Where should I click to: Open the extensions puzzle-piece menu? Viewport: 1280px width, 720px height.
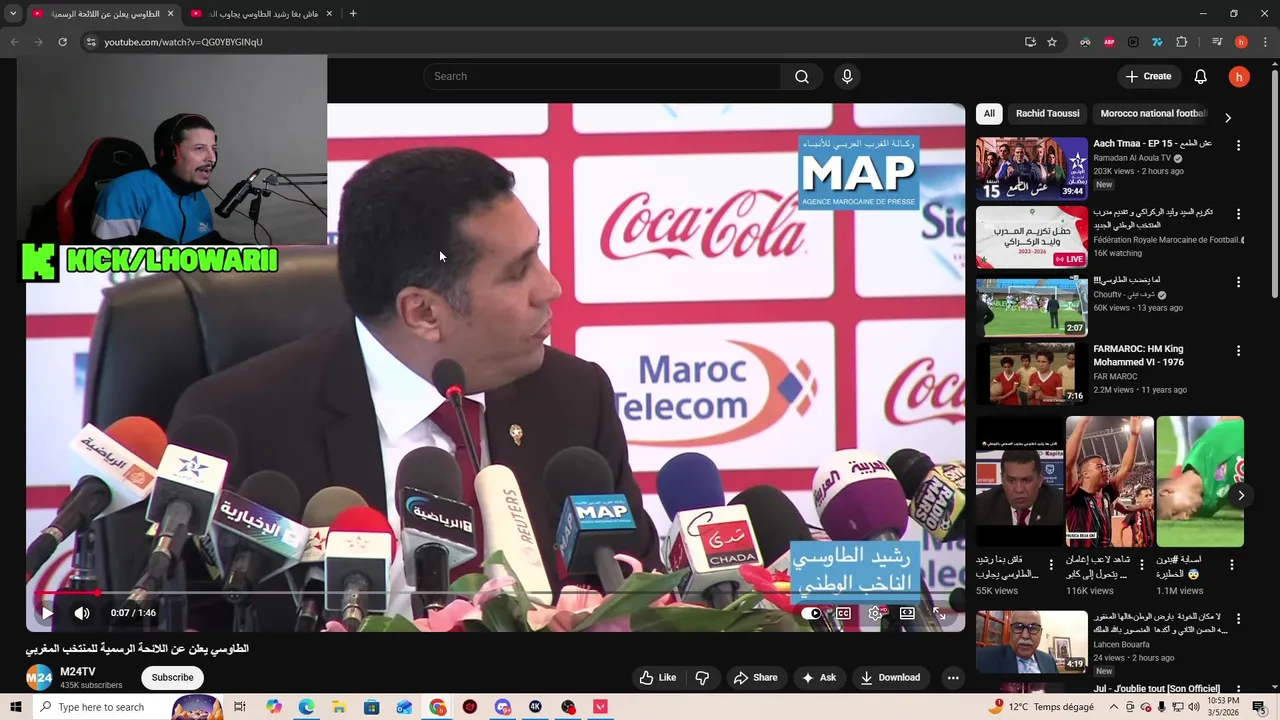coord(1182,42)
